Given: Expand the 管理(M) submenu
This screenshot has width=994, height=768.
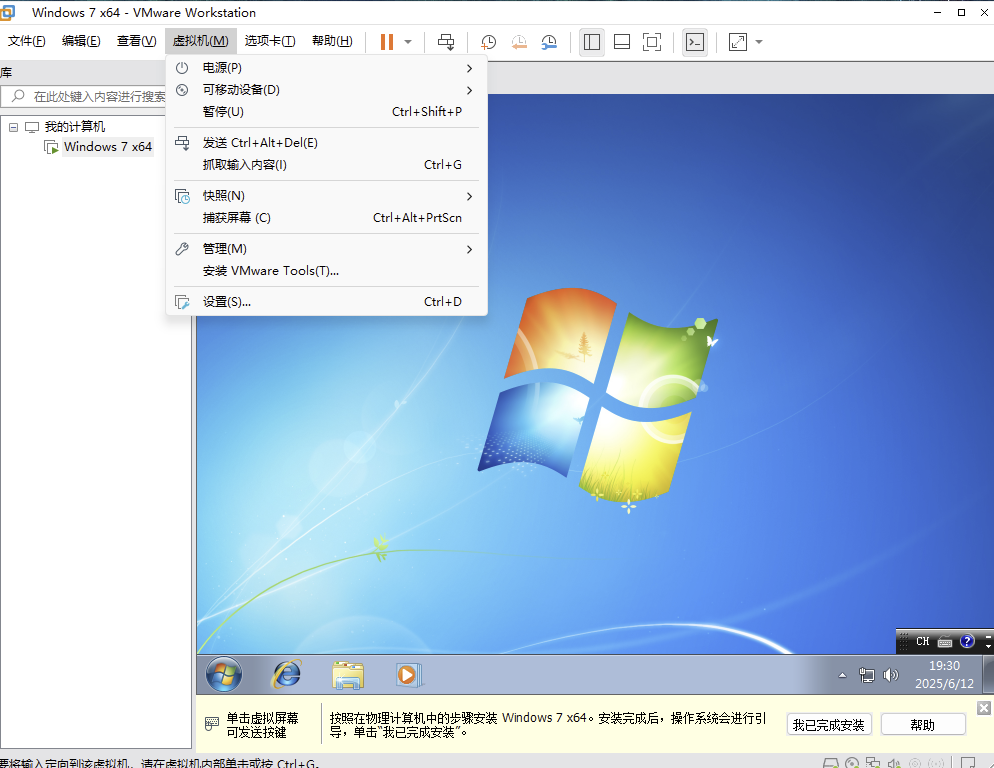Looking at the screenshot, I should [x=326, y=249].
